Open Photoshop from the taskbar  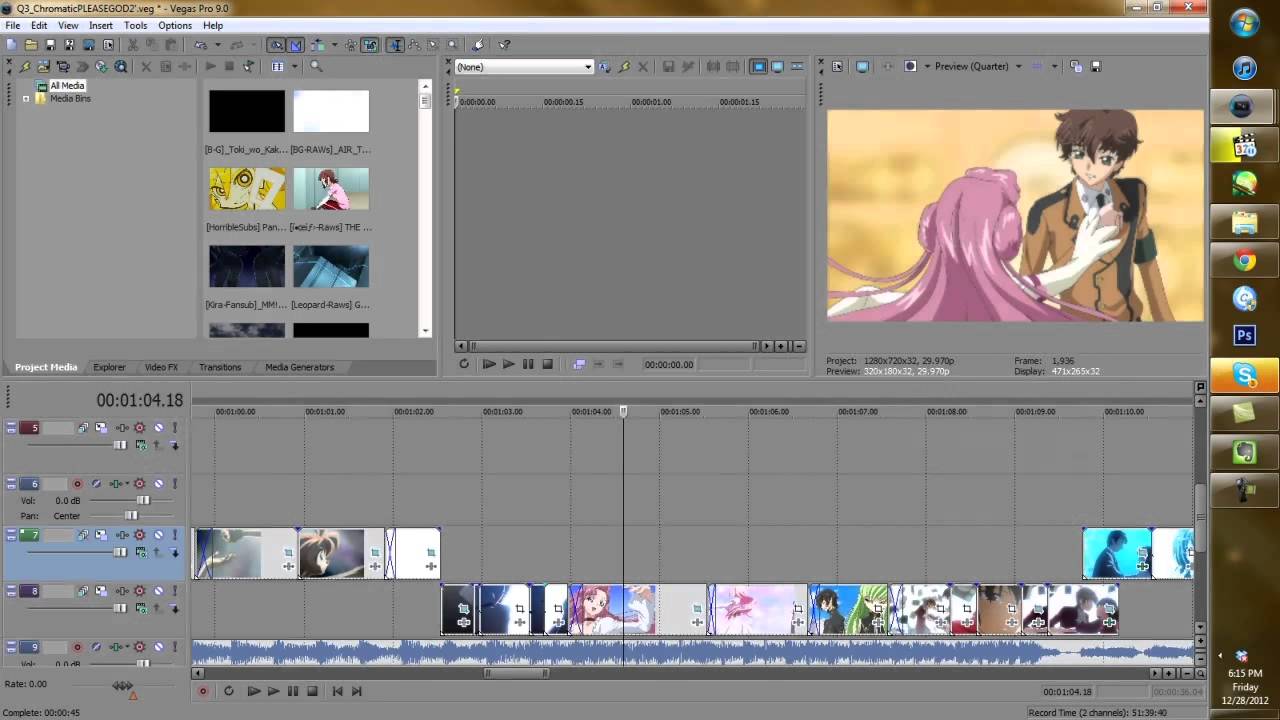[1244, 335]
